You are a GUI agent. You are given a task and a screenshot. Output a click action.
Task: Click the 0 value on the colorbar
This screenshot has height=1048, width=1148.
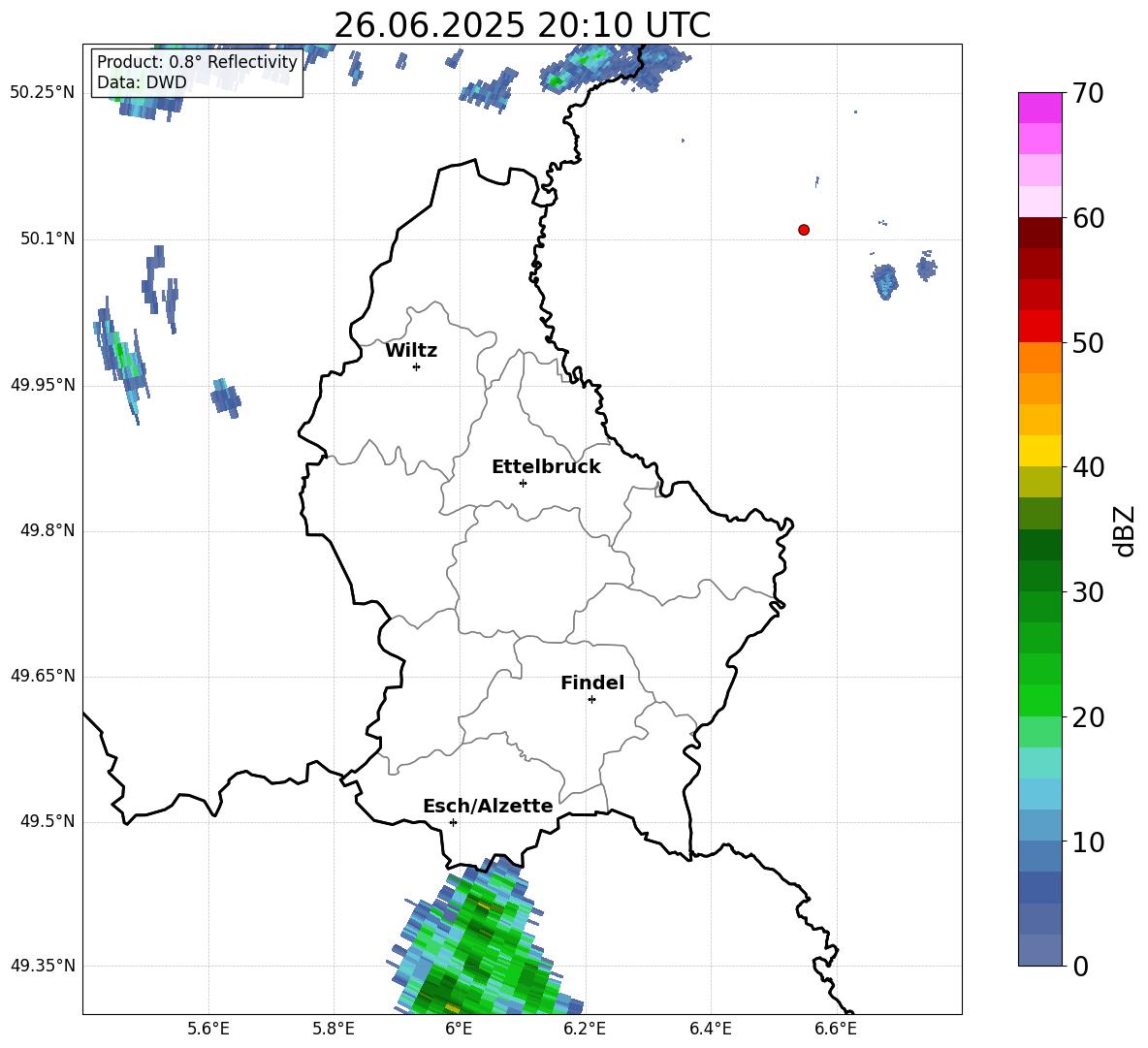(x=1080, y=966)
